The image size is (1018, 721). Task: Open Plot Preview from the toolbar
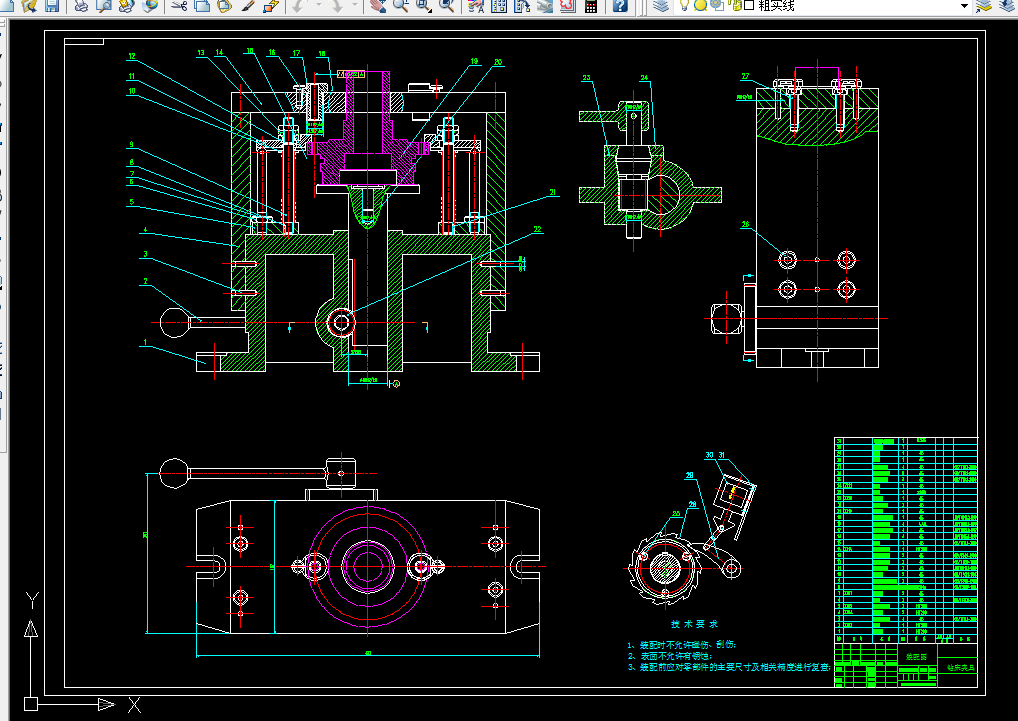(x=103, y=6)
